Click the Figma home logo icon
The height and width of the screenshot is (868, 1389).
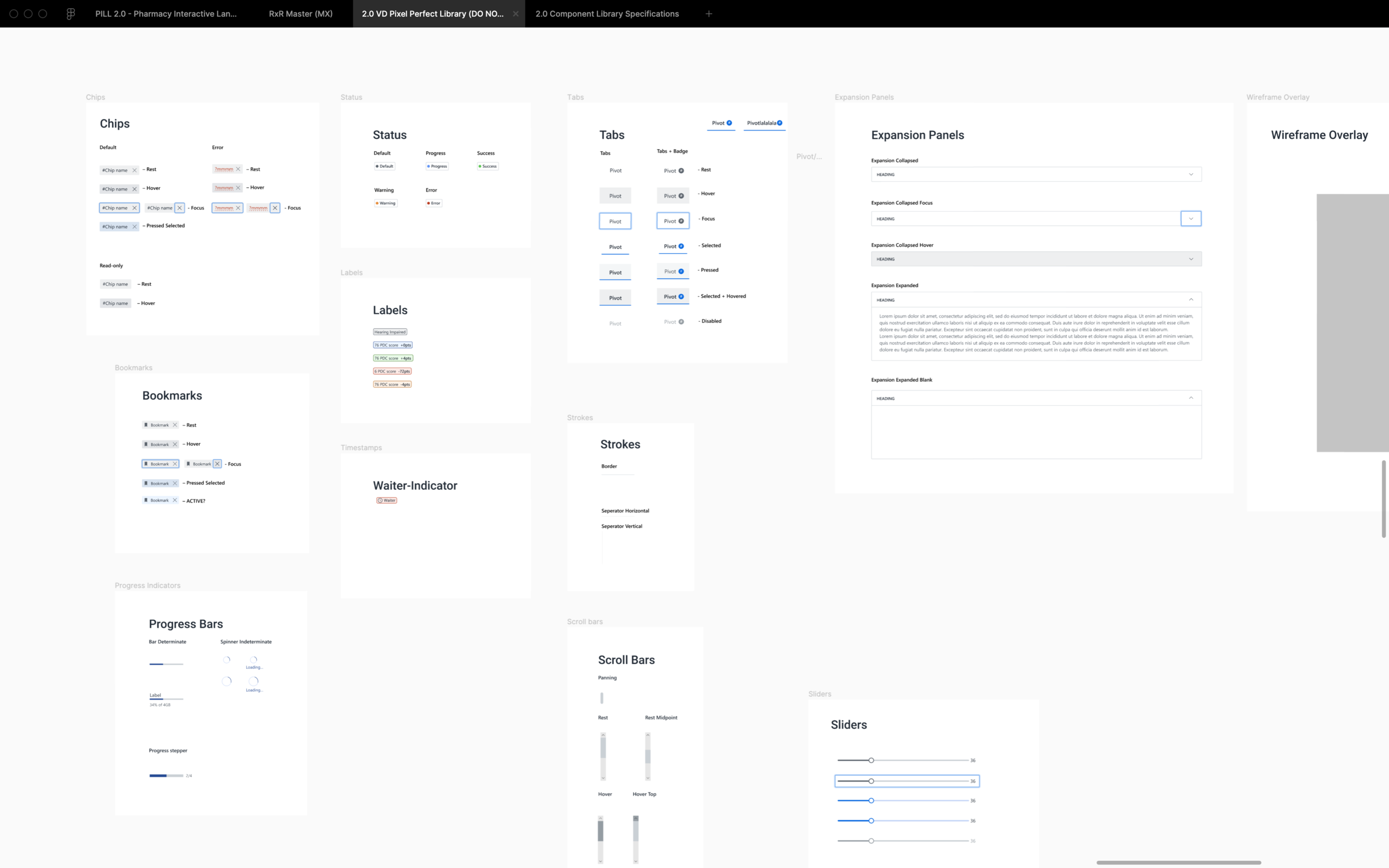[x=71, y=14]
